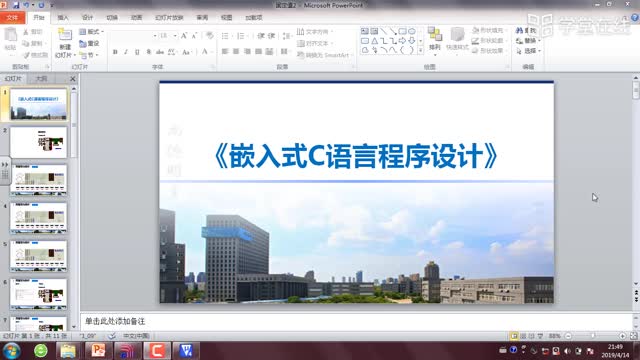Open the Character Spacing (AV) dropdown
Screen dimensions: 640x360
click(172, 52)
